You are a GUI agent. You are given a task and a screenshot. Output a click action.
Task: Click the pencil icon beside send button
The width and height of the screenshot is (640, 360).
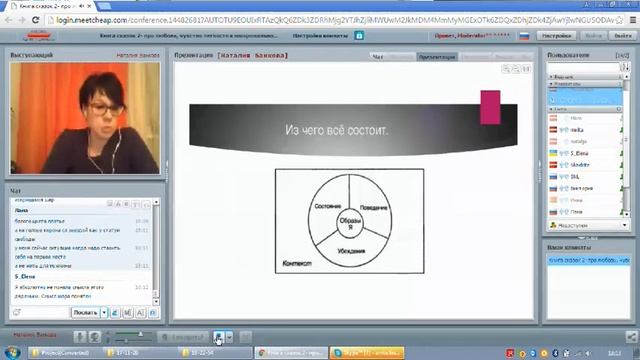tap(115, 313)
